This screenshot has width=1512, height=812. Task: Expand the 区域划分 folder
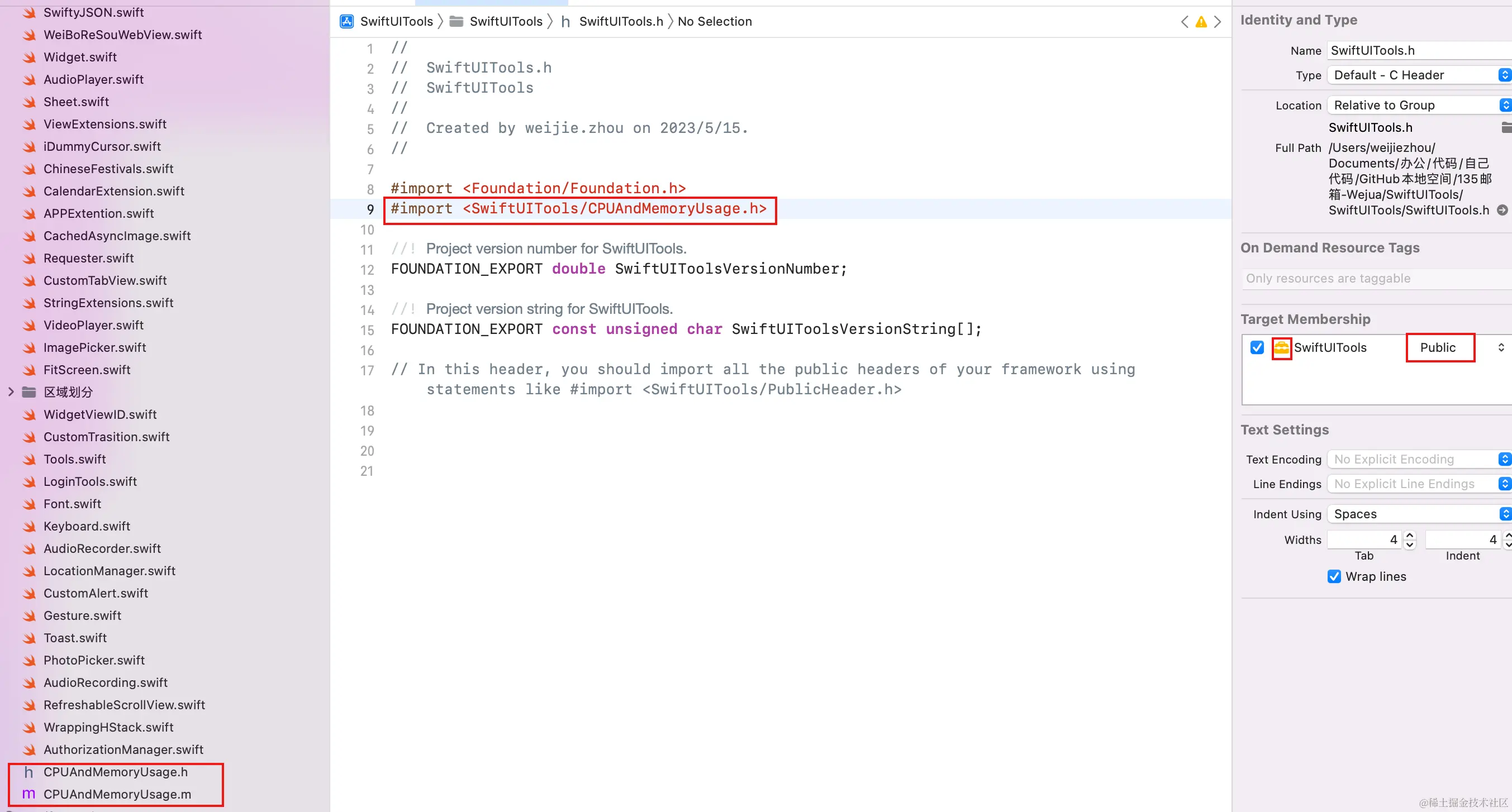(x=11, y=392)
